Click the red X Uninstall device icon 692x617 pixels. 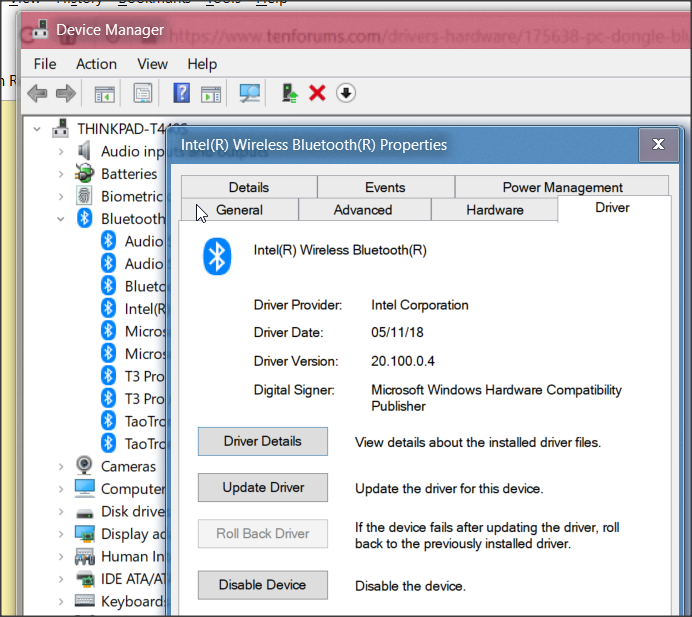(x=317, y=93)
